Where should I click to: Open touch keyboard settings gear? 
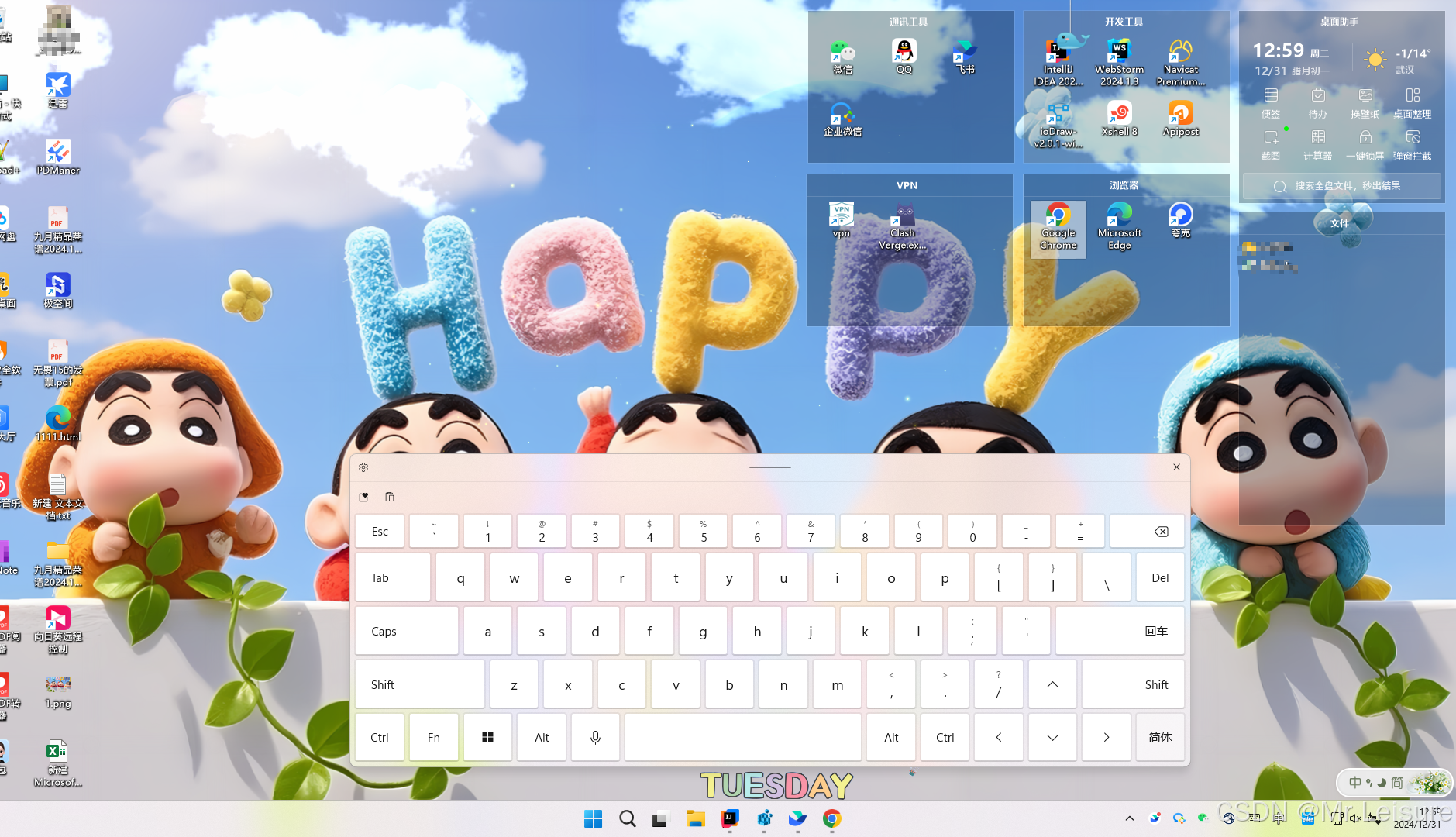pyautogui.click(x=363, y=467)
